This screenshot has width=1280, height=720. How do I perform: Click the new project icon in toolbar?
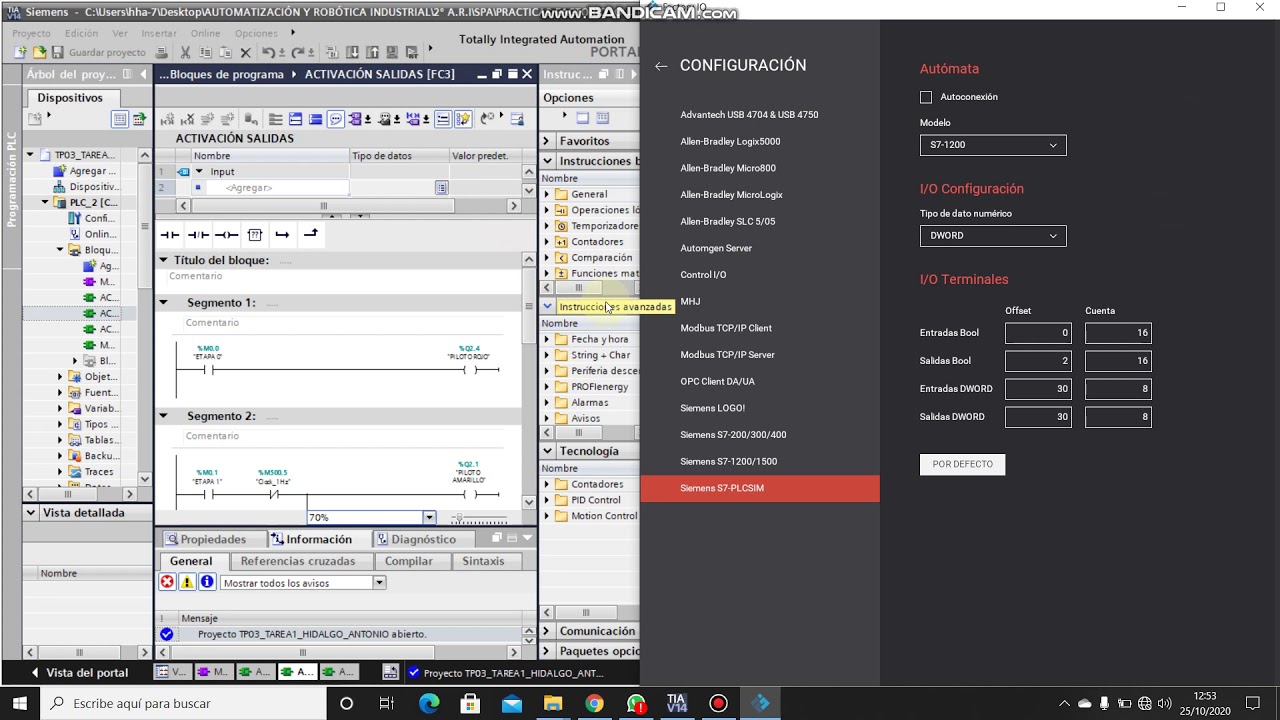tap(22, 52)
